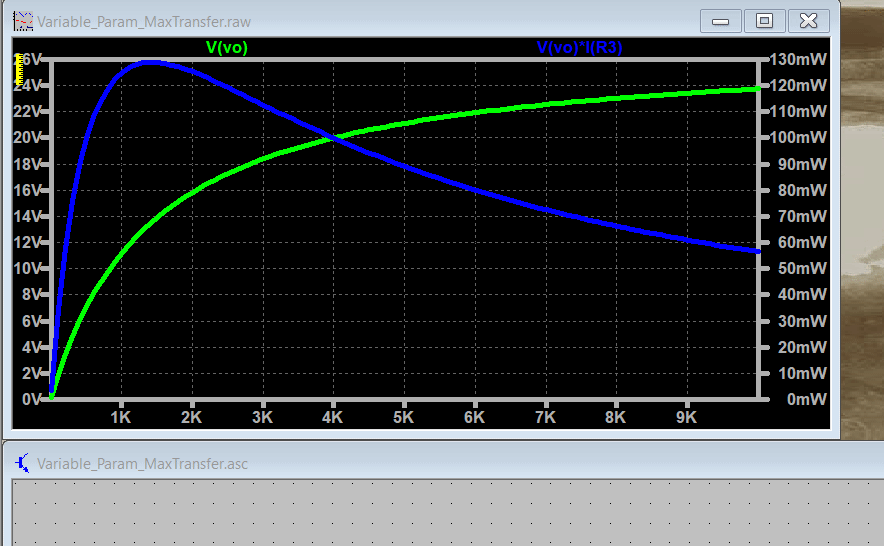
Task: Click the 5K tick on the horizontal axis
Action: (404, 416)
